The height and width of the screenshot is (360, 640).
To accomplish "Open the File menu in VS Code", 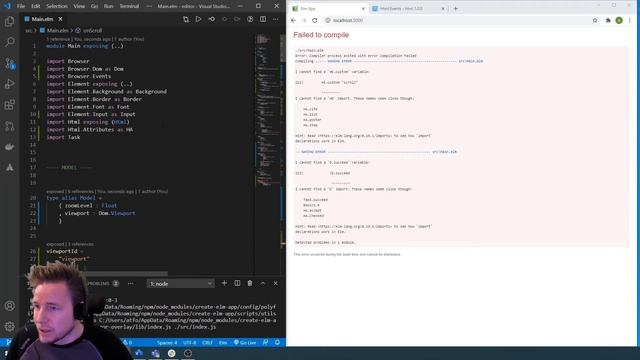I will tap(21, 6).
